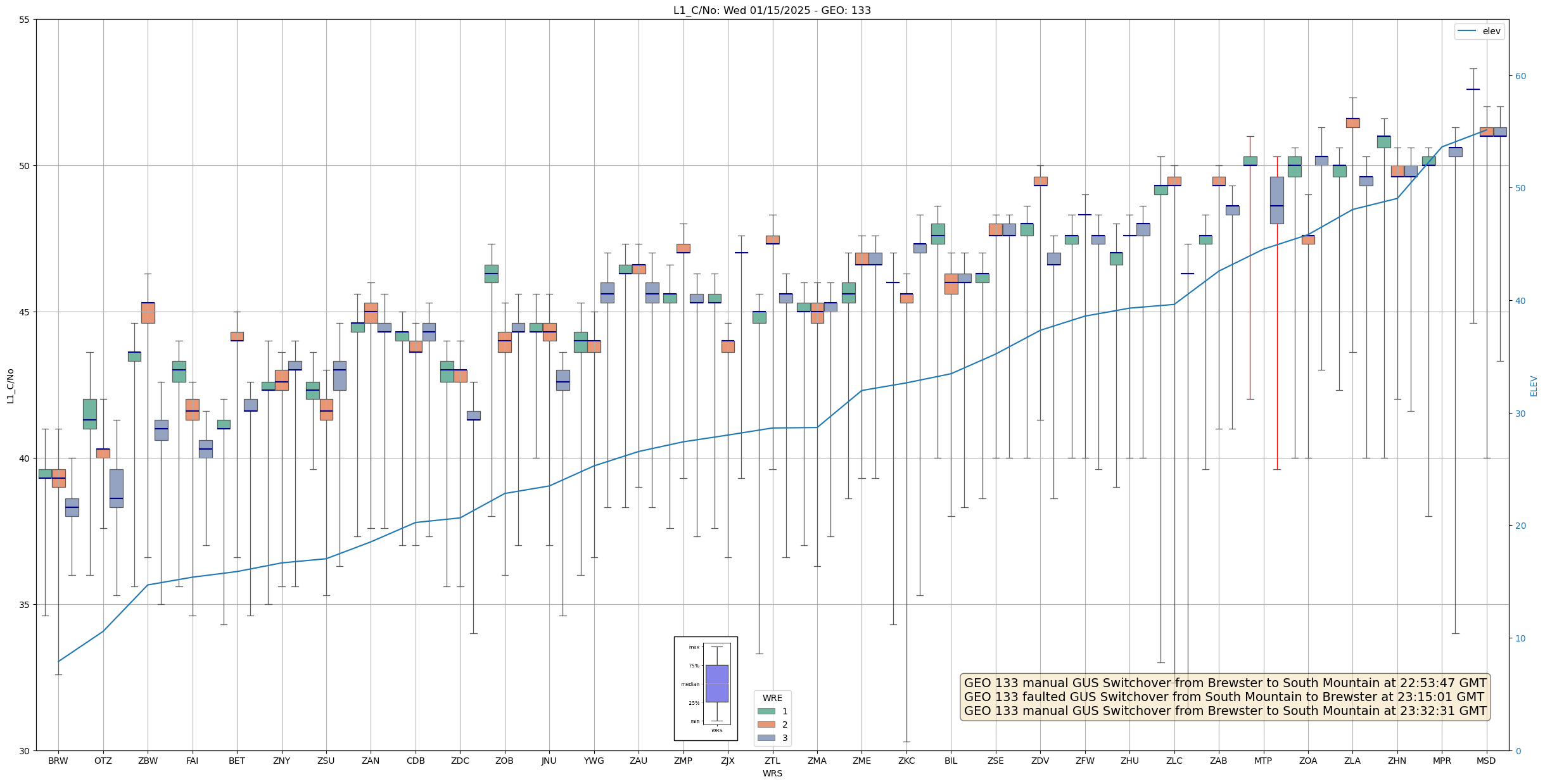Click the 55 tick on left axis
Screen dimensions: 1545x784
coord(24,20)
